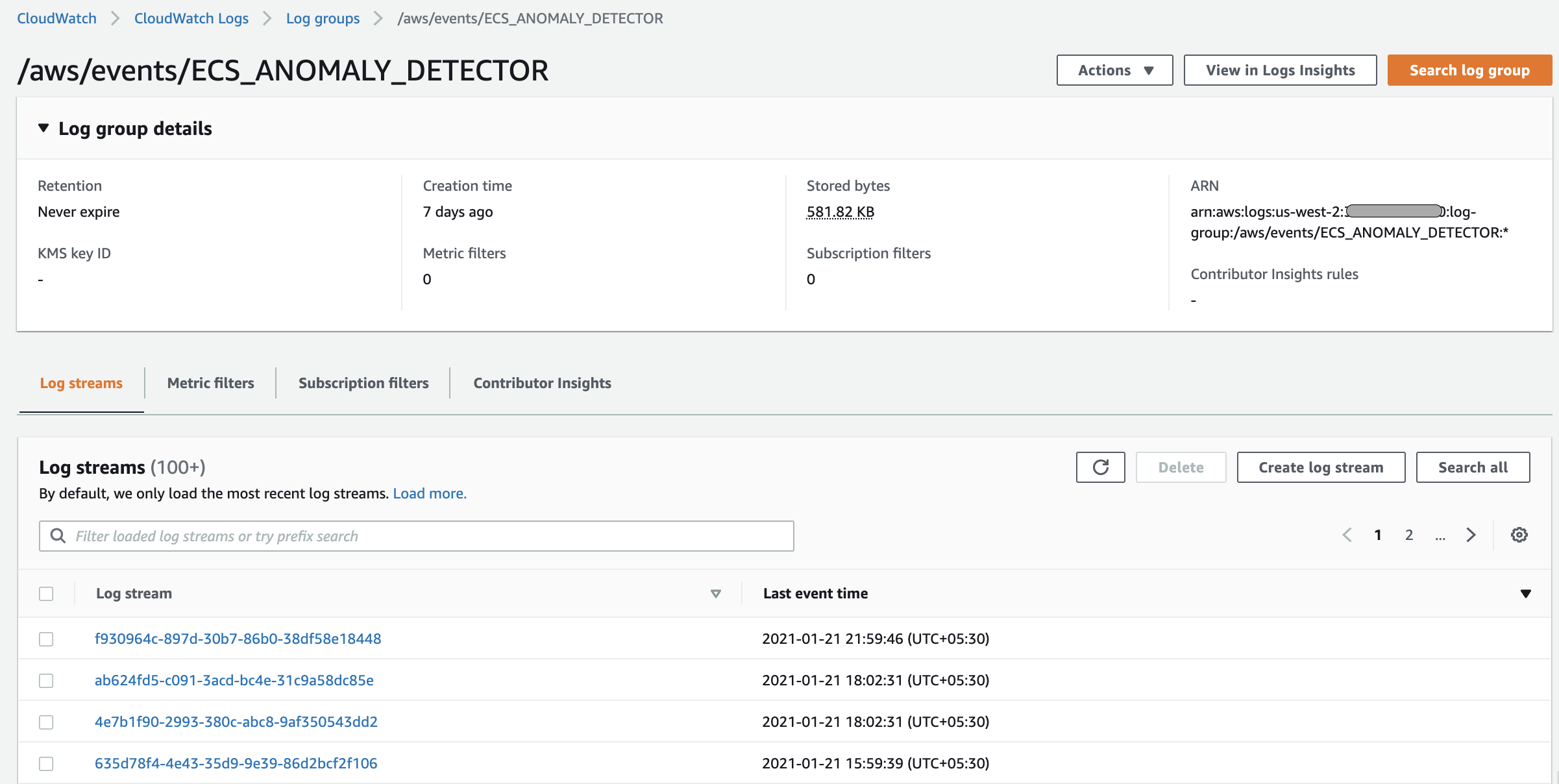Open the Contributor Insights tab
The width and height of the screenshot is (1559, 784).
542,383
